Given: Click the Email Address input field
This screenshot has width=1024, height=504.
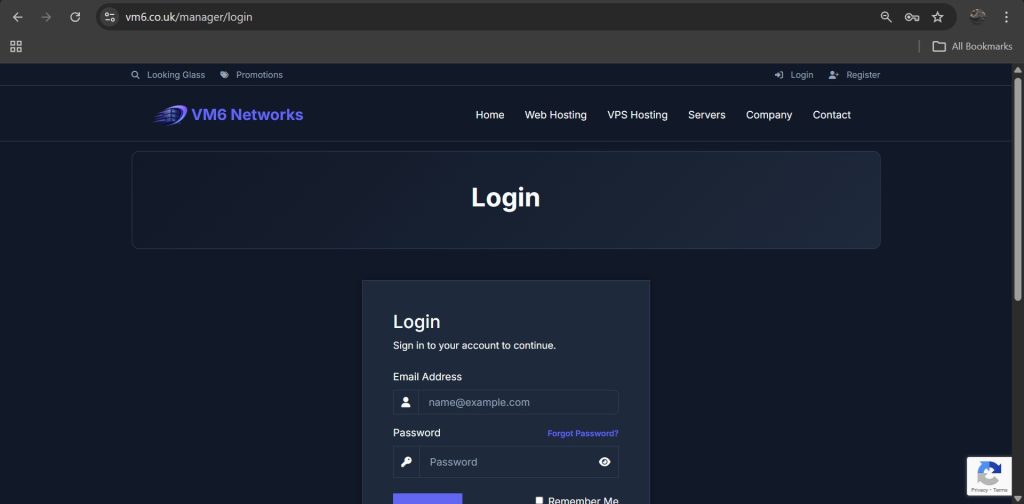Looking at the screenshot, I should (517, 402).
